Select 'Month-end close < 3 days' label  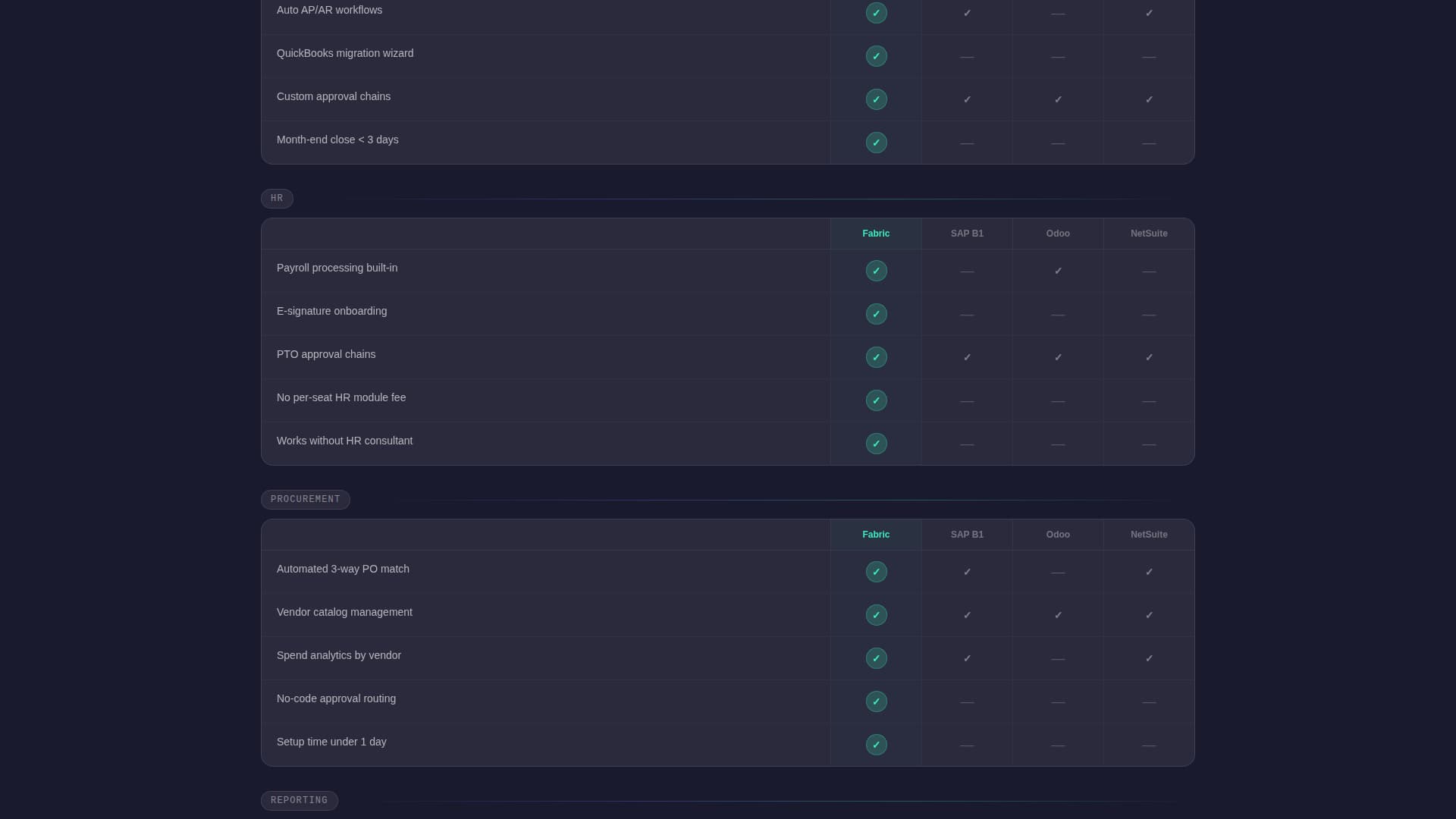(337, 140)
